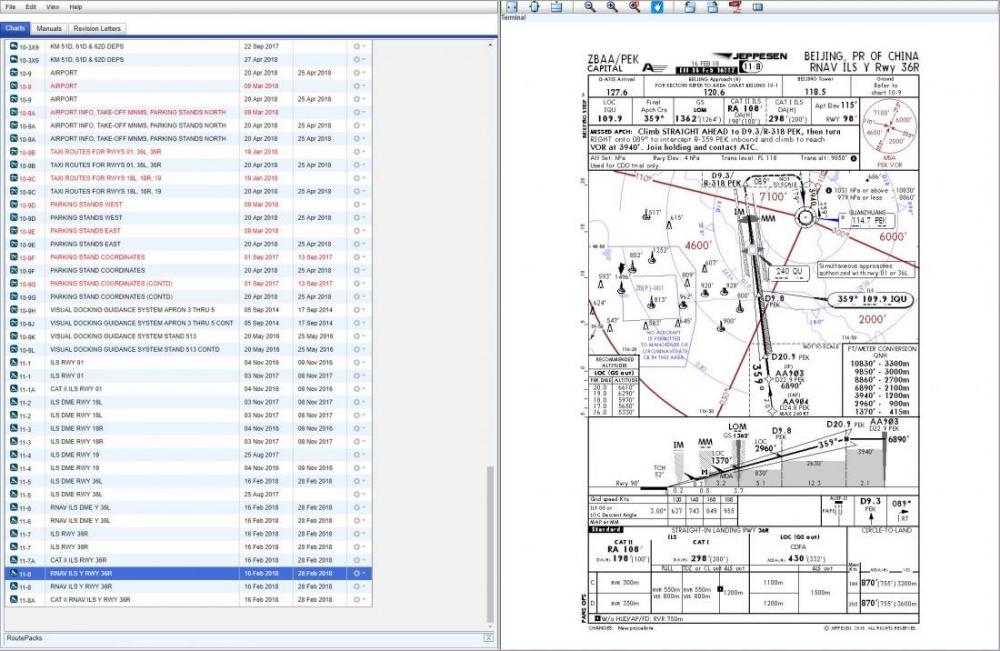Click chart icon of red 10-9D row

pos(14,204)
